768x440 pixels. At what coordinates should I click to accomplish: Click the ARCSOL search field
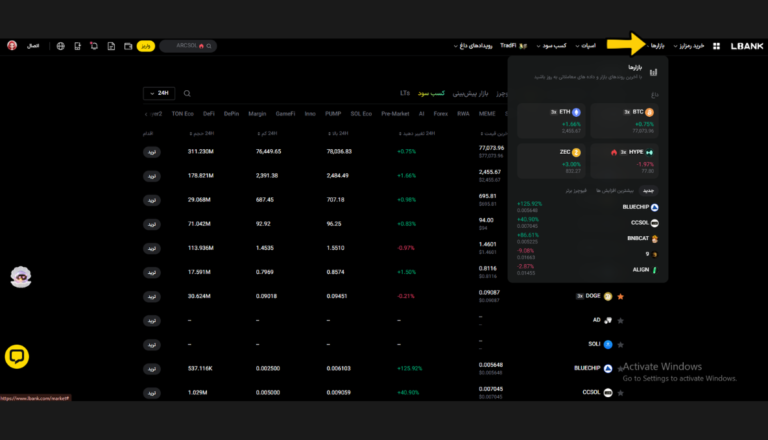[189, 46]
